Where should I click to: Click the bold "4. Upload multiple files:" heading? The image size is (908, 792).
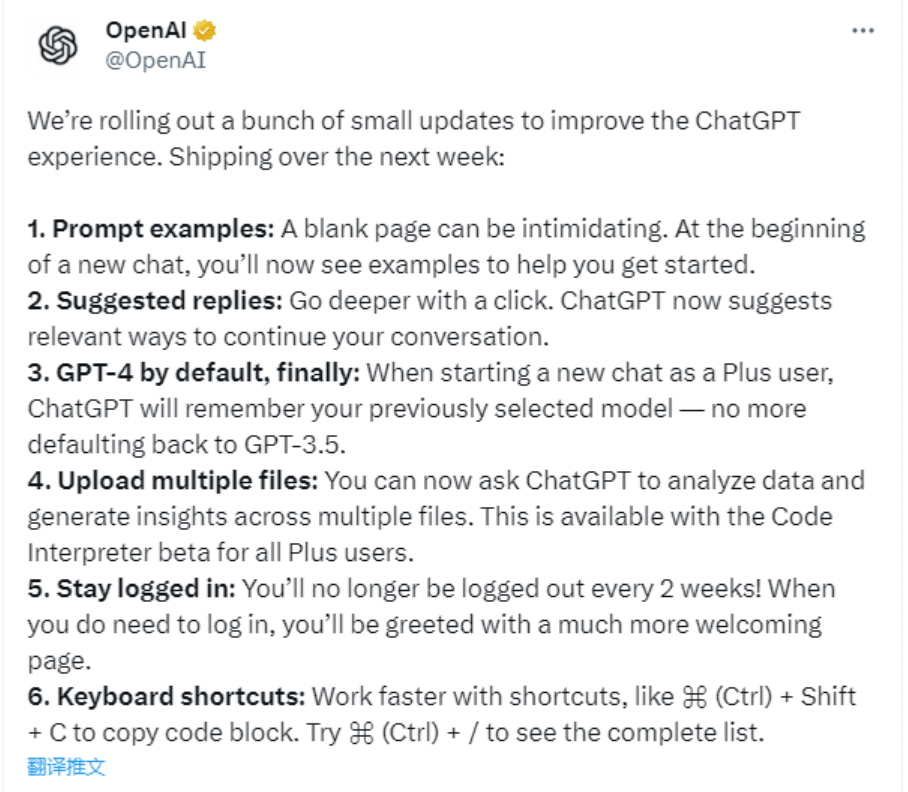(172, 480)
